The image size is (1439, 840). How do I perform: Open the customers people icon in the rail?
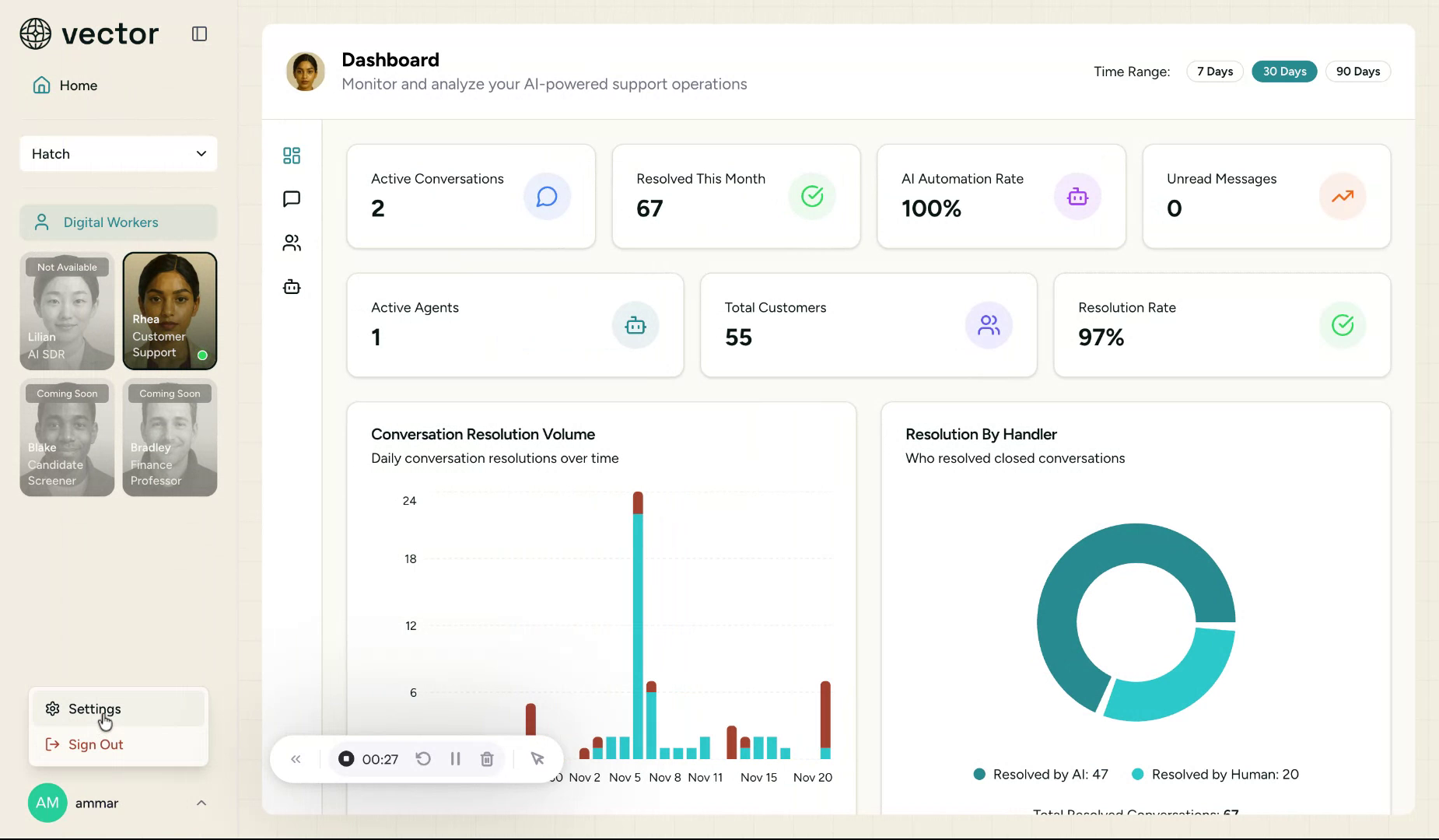click(292, 243)
